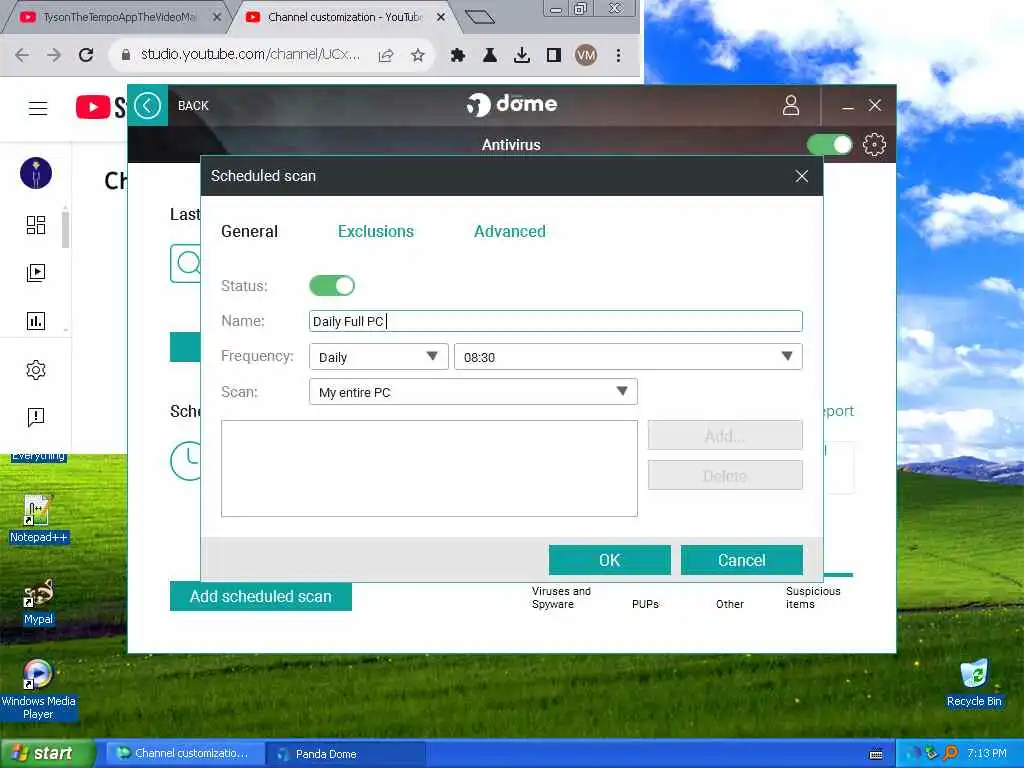Switch to the General tab
Image resolution: width=1024 pixels, height=768 pixels.
pos(249,231)
